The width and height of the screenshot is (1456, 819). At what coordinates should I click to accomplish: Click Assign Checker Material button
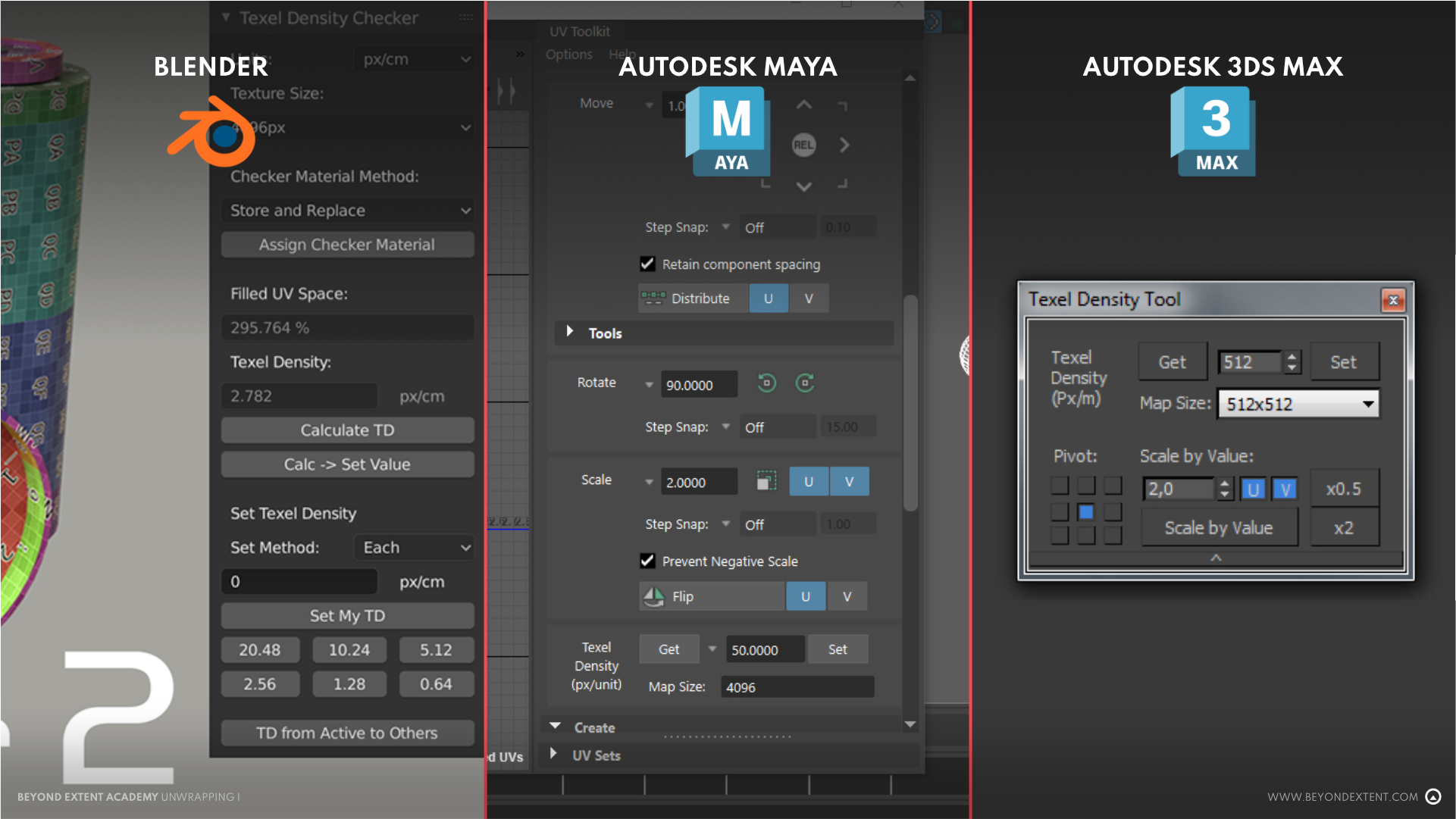[x=348, y=245]
